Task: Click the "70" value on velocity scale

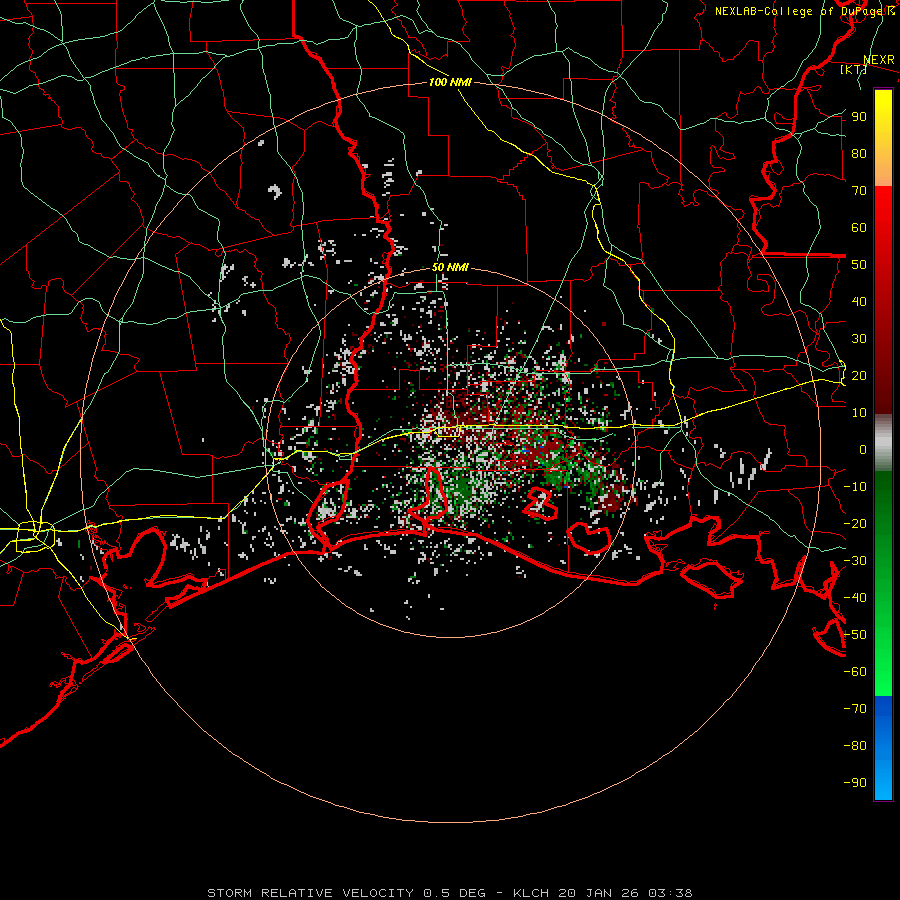Action: 859,191
